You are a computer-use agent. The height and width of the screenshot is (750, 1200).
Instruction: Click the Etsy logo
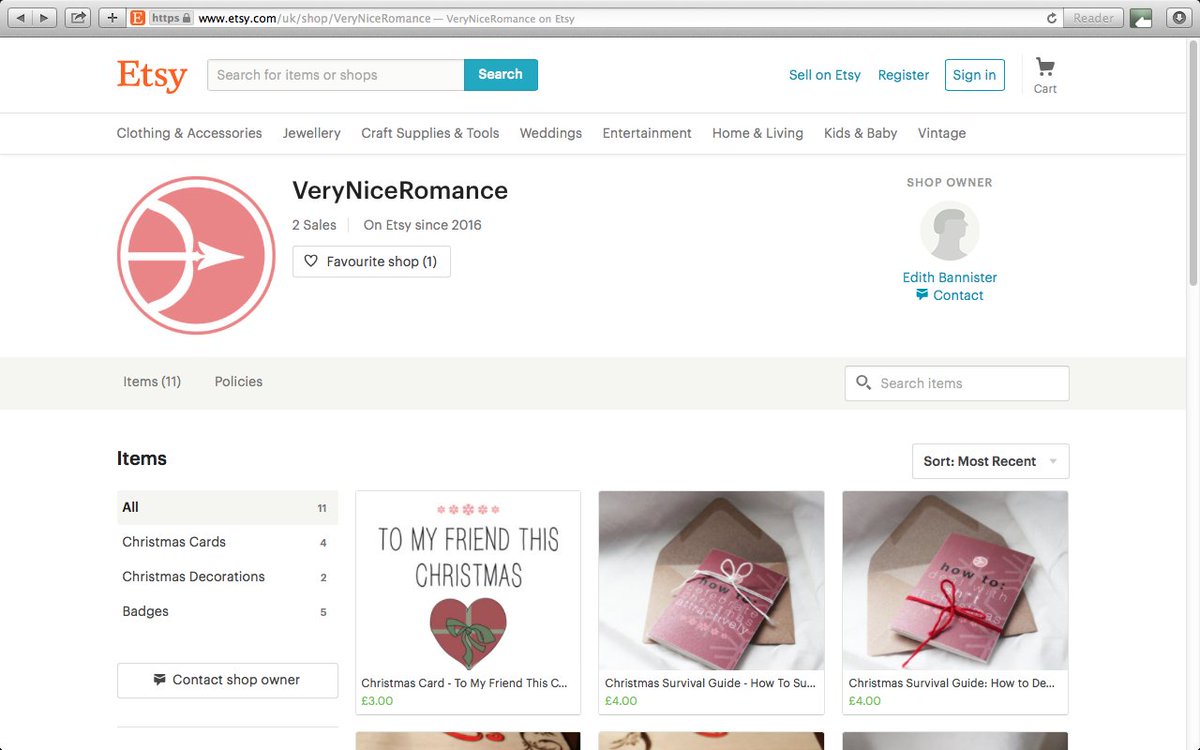pyautogui.click(x=152, y=75)
